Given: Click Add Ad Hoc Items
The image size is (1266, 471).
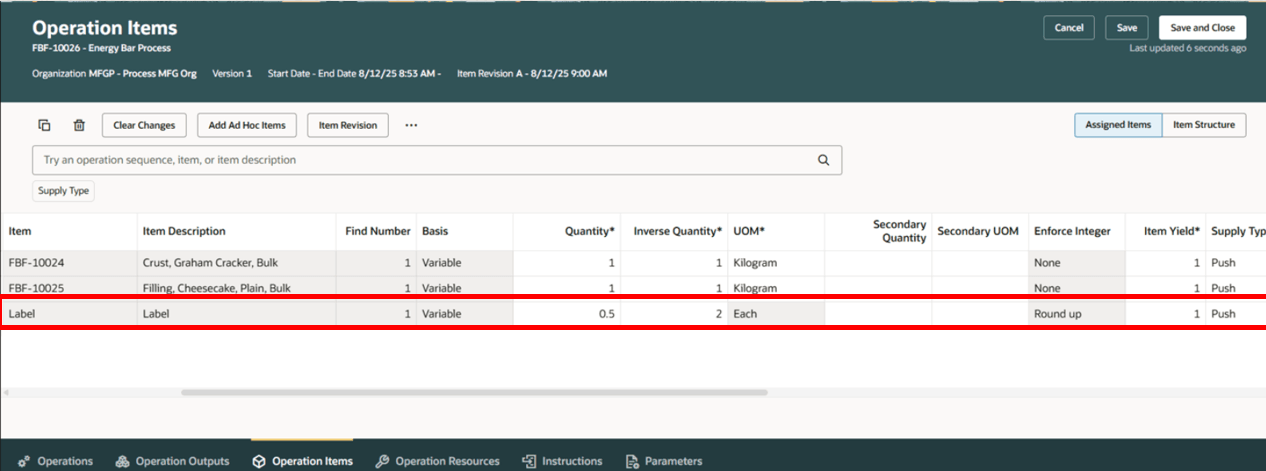Looking at the screenshot, I should coord(247,125).
